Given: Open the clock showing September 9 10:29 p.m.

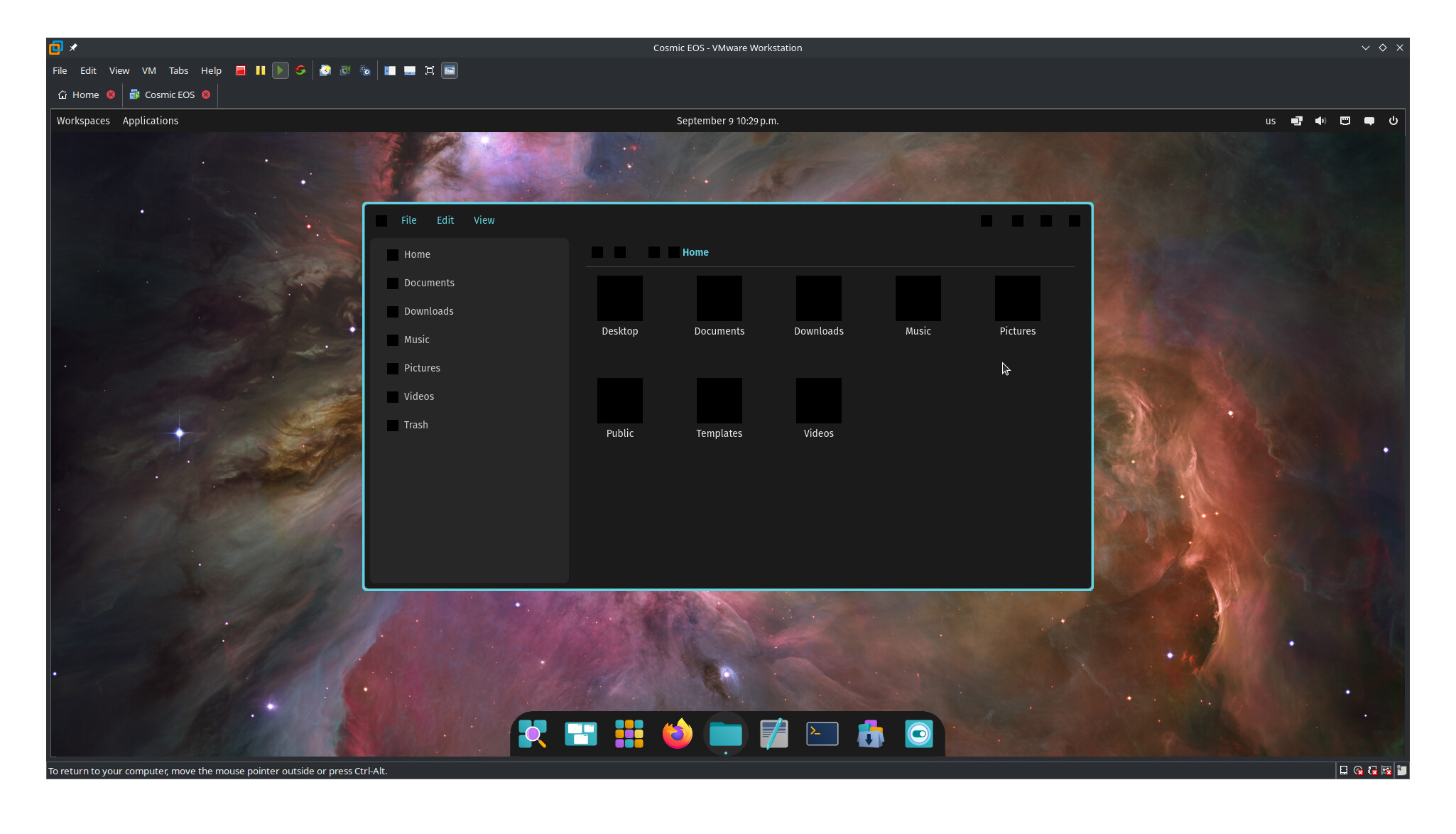Looking at the screenshot, I should point(727,121).
